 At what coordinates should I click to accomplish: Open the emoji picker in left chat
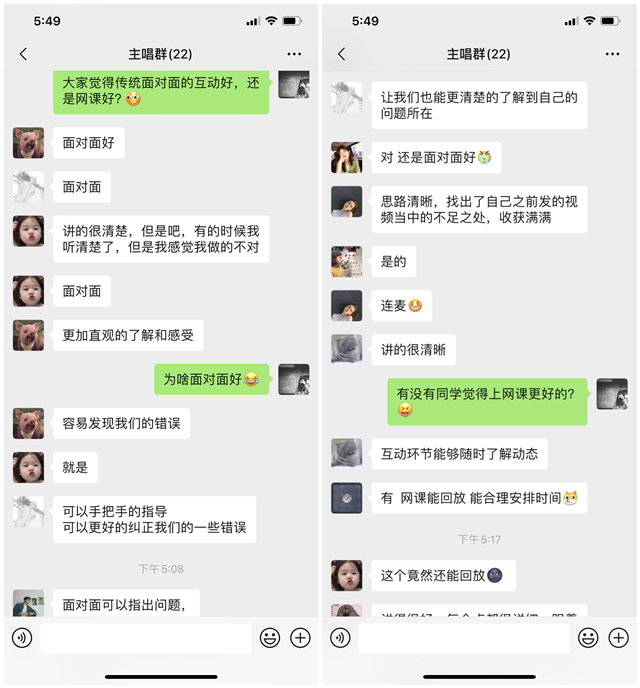click(x=270, y=638)
